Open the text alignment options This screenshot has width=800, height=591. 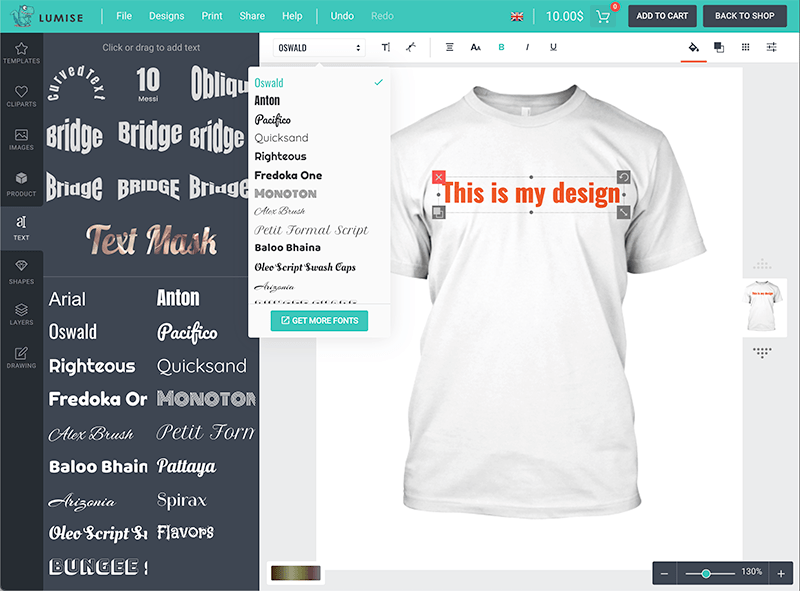coord(449,47)
